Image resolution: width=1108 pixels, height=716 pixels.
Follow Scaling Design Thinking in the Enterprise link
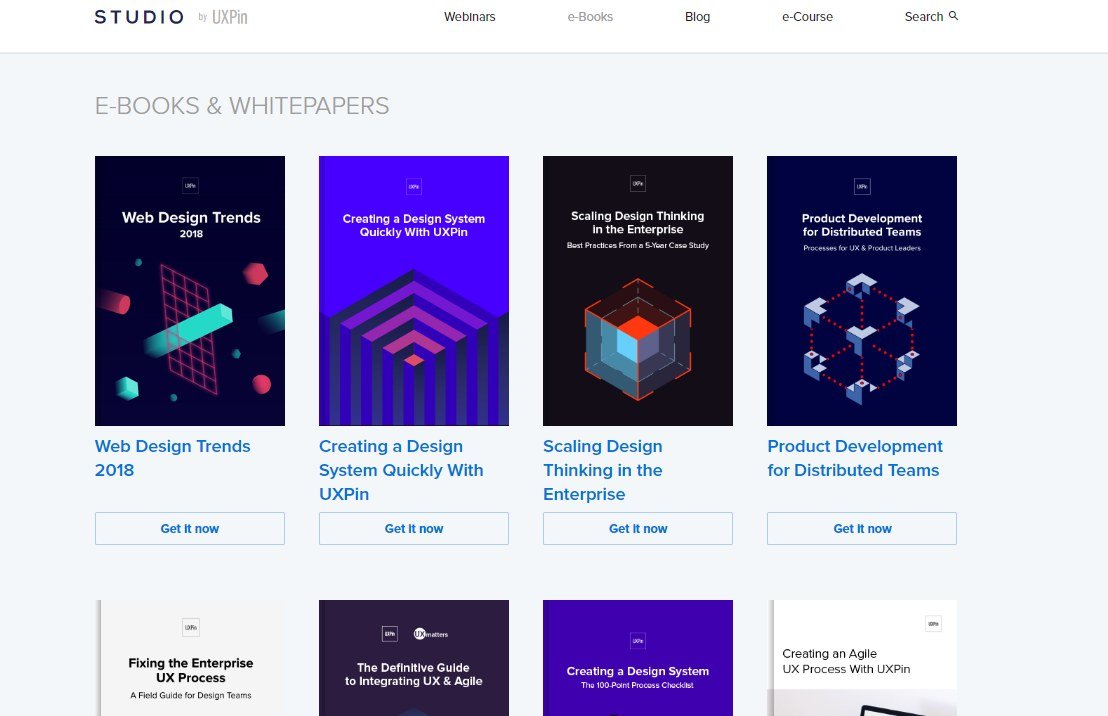(x=603, y=470)
